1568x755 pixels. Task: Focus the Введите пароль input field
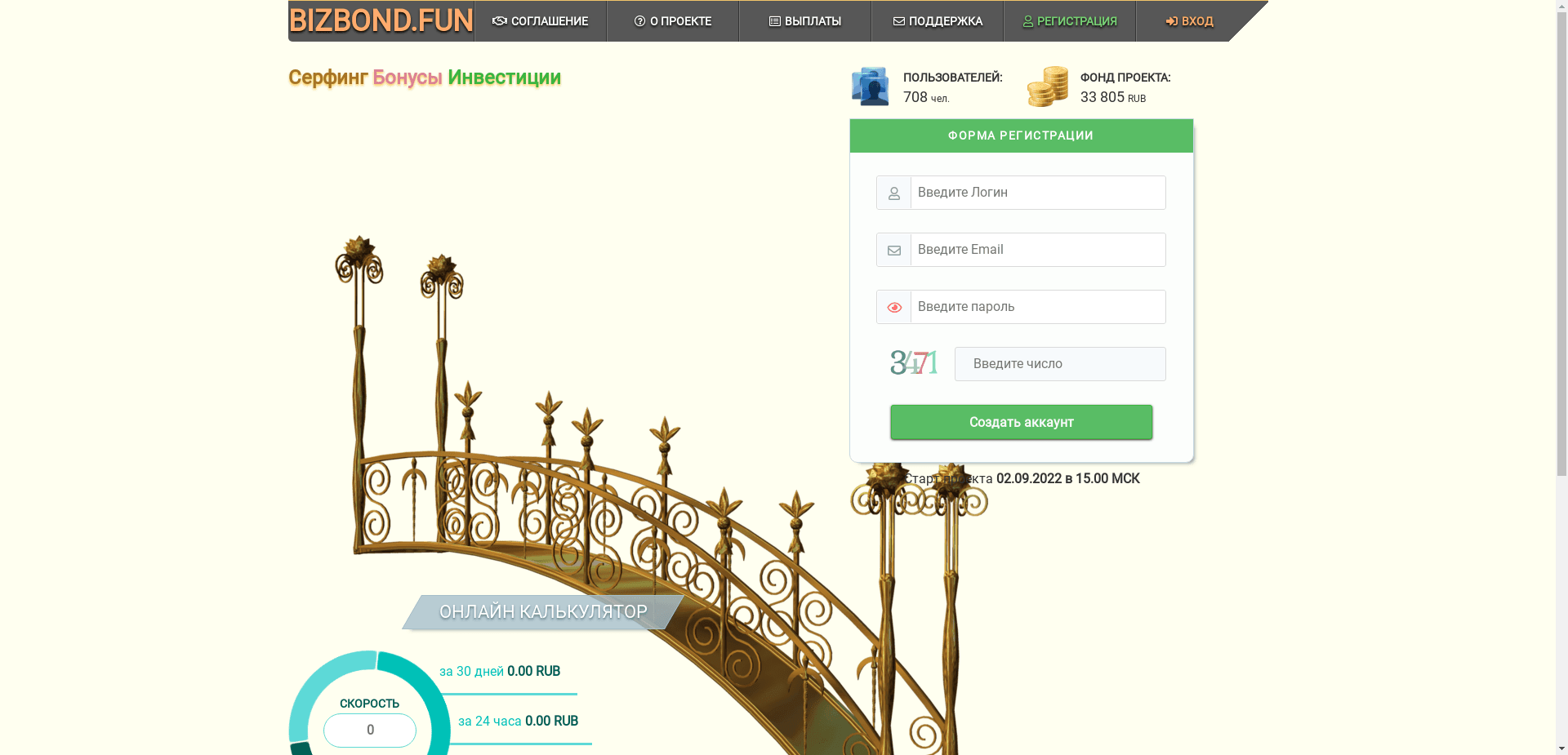[x=1037, y=307]
